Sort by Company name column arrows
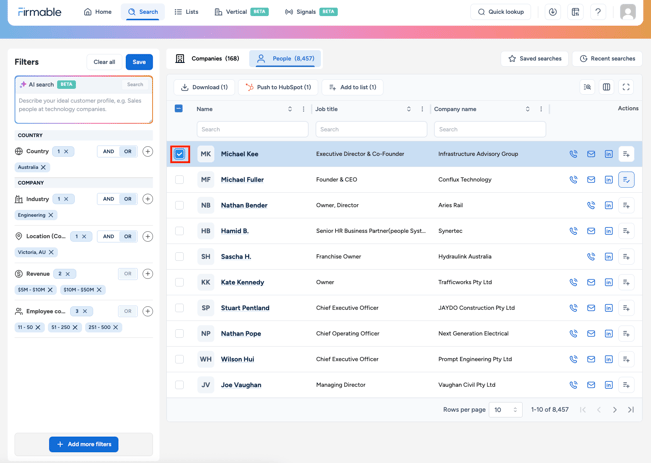The image size is (651, 463). click(x=527, y=109)
